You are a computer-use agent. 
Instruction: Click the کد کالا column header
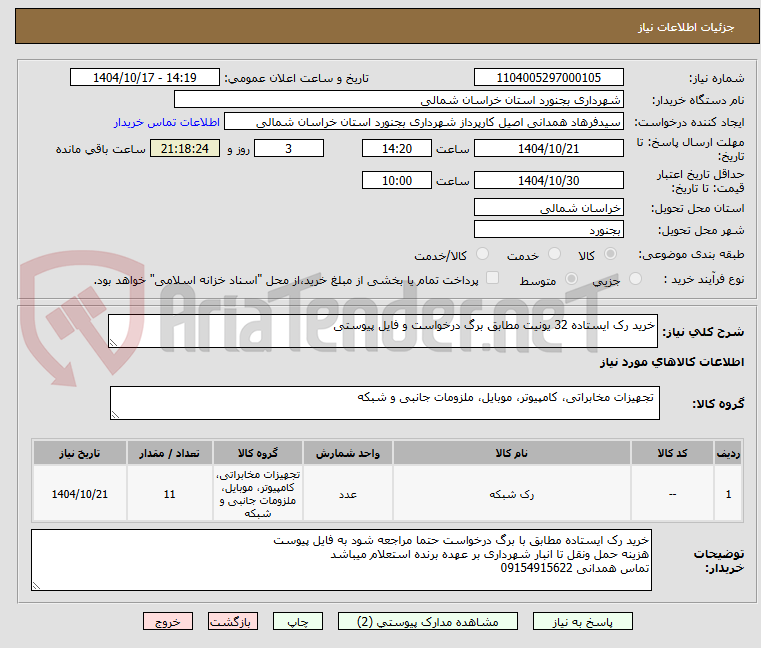672,453
